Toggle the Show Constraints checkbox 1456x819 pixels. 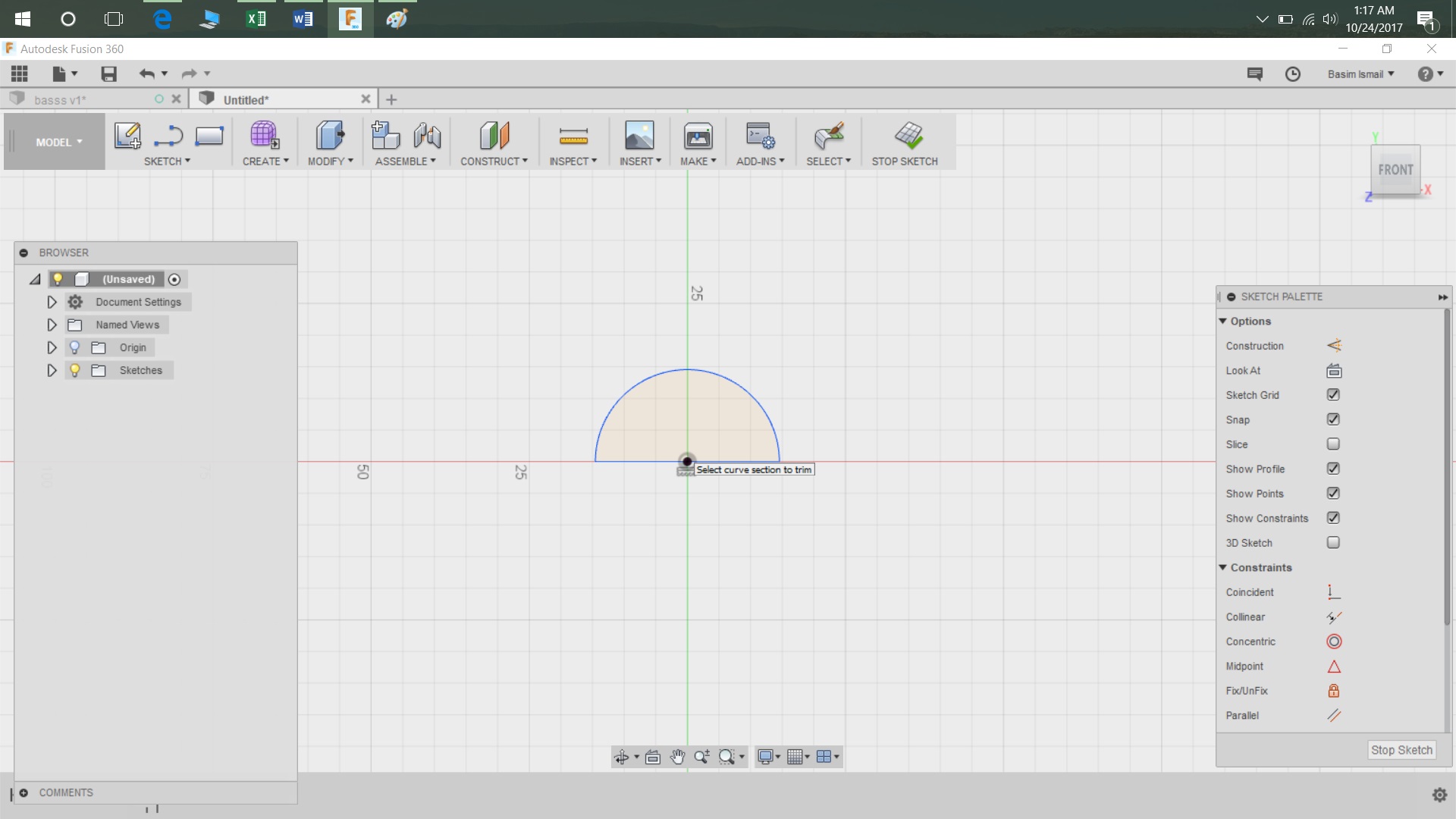point(1333,518)
